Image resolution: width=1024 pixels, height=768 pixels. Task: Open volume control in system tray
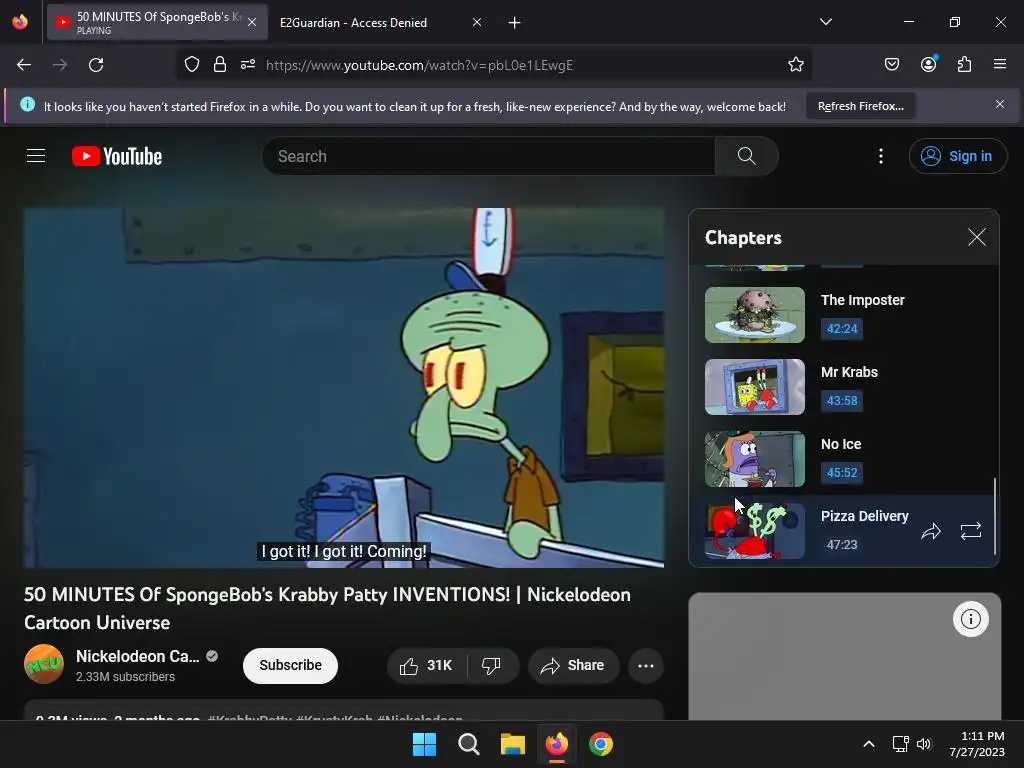pos(924,744)
